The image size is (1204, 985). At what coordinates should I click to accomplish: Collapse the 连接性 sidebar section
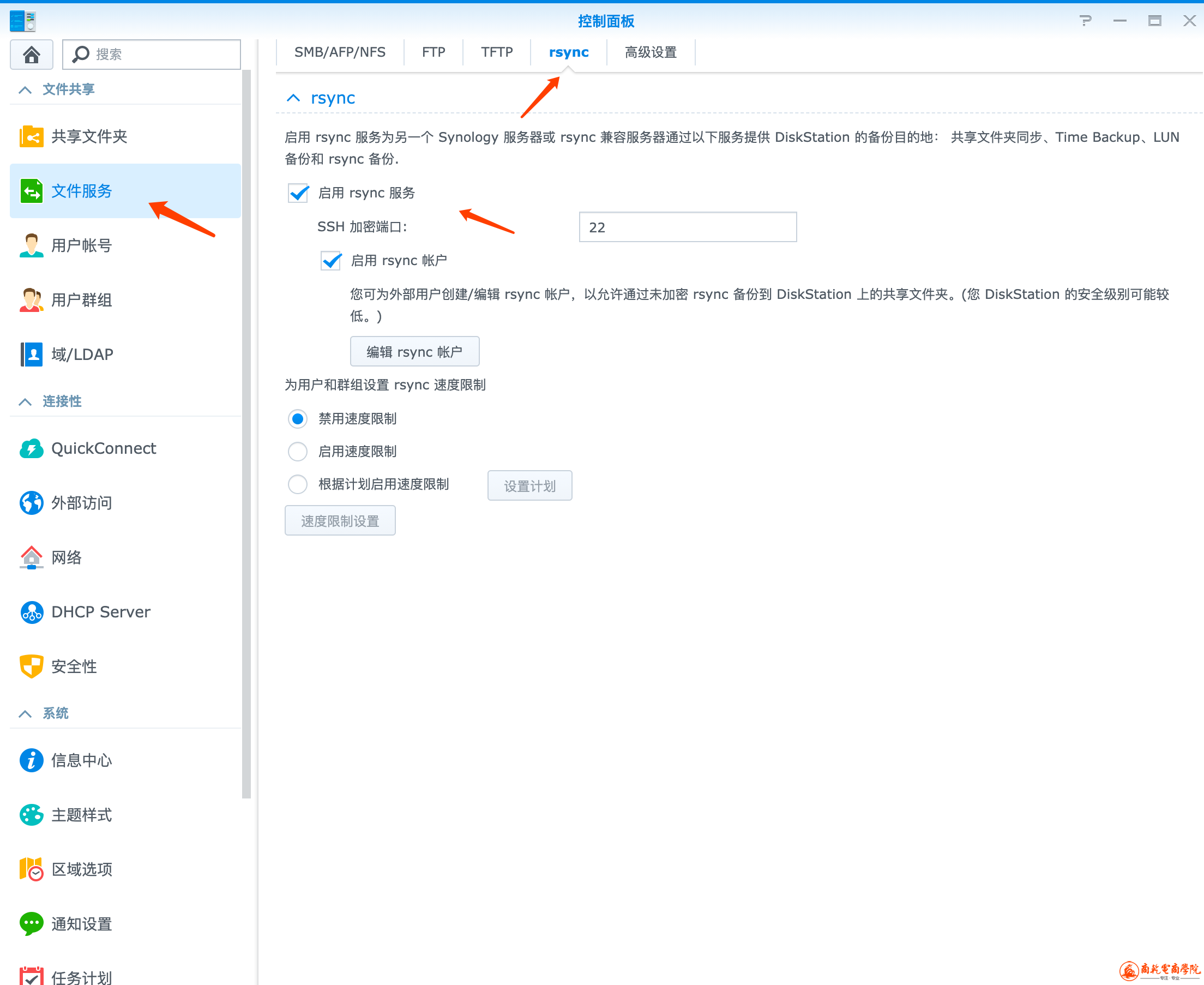25,402
